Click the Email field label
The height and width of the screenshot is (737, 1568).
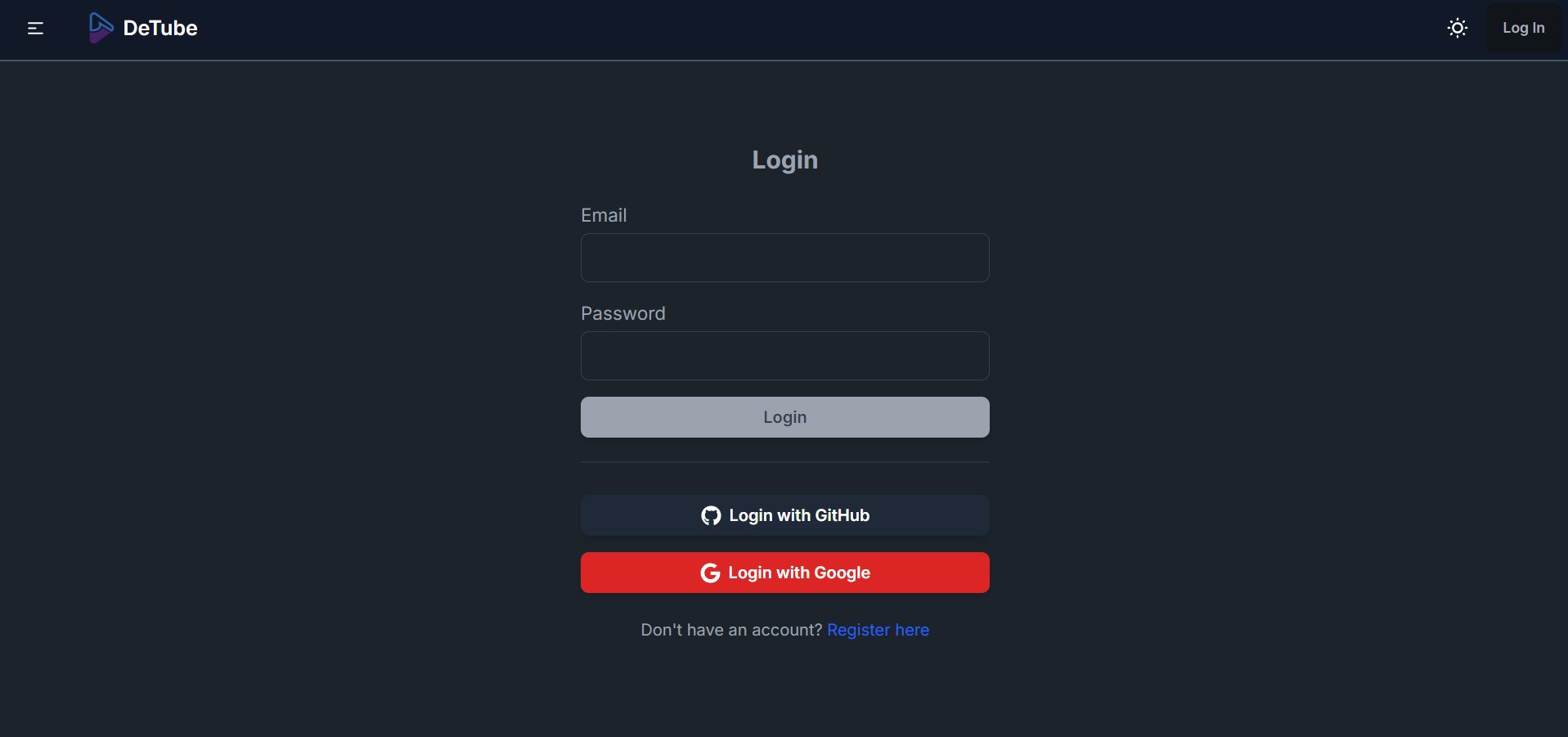tap(604, 215)
